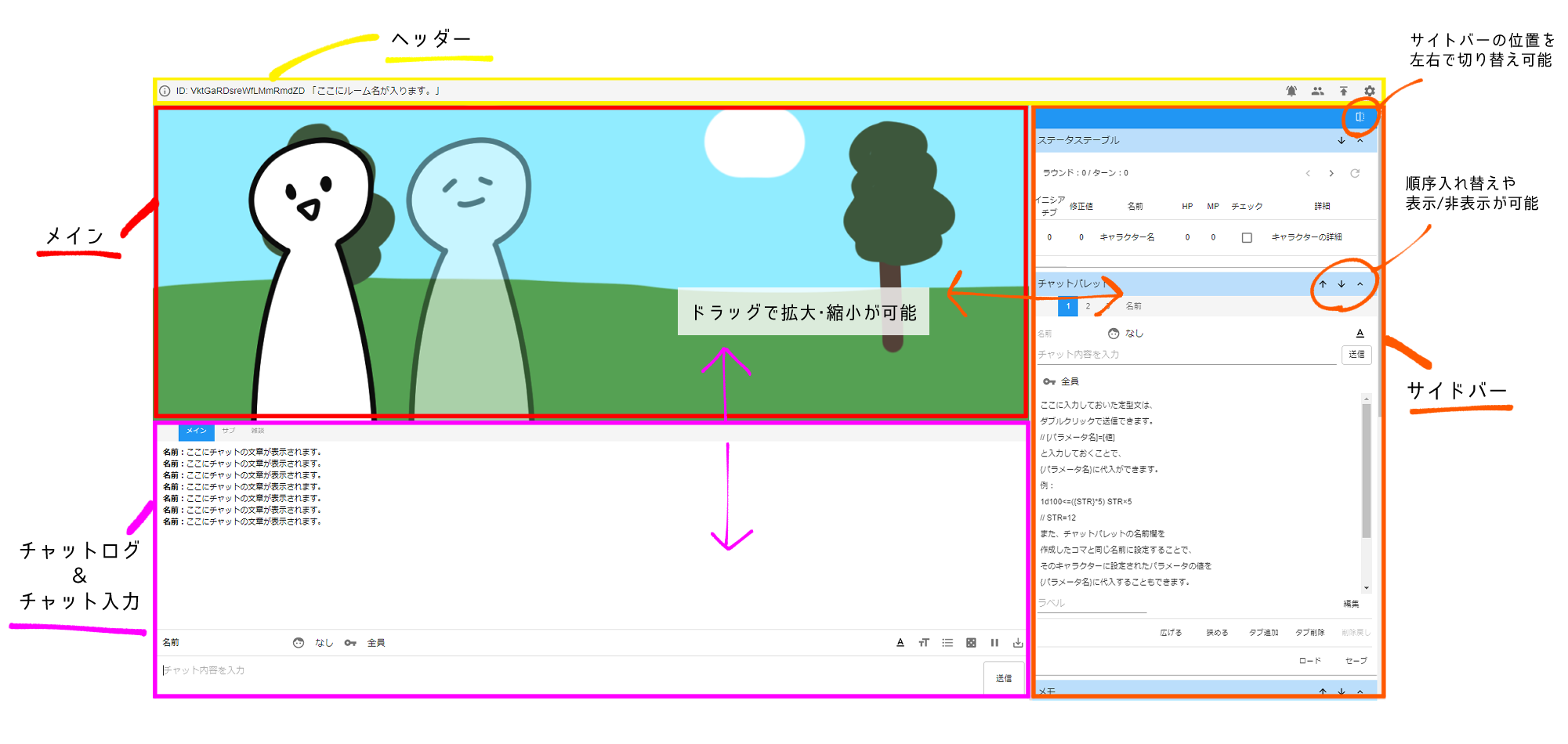The image size is (1568, 744).
Task: Click the dice icon in chat toolbar
Action: (971, 643)
